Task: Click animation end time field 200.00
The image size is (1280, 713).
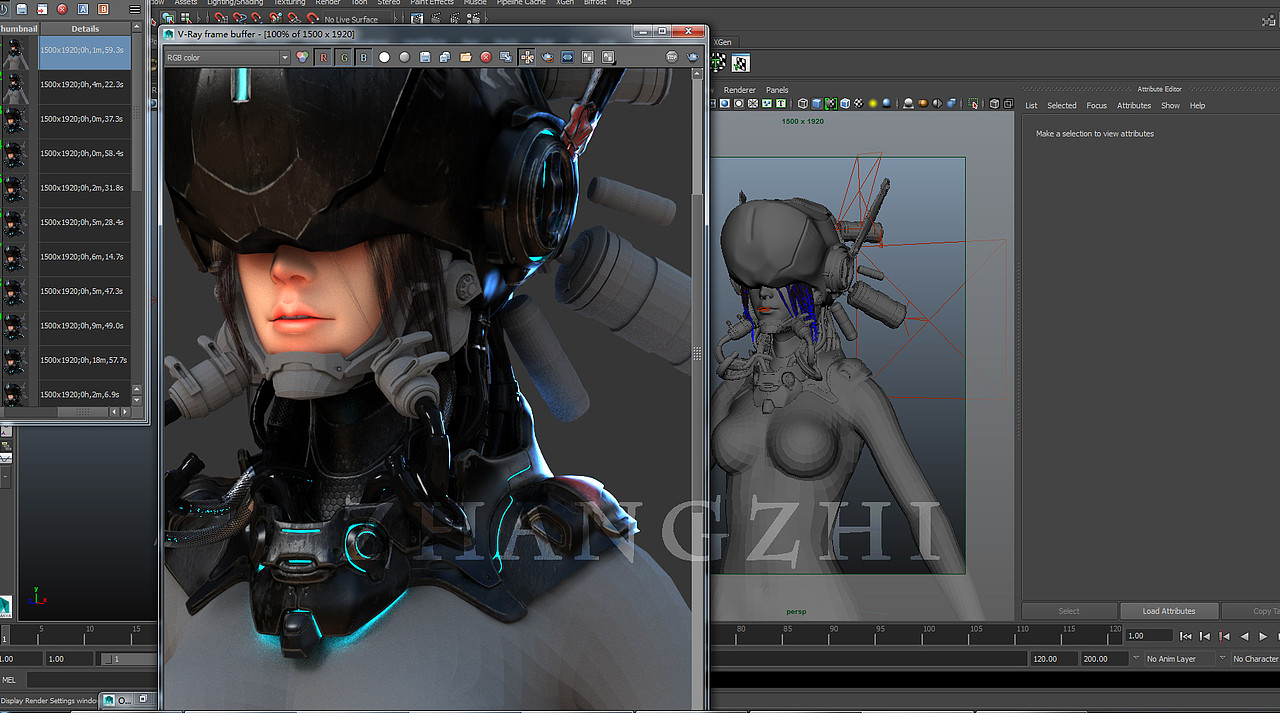Action: 1104,659
